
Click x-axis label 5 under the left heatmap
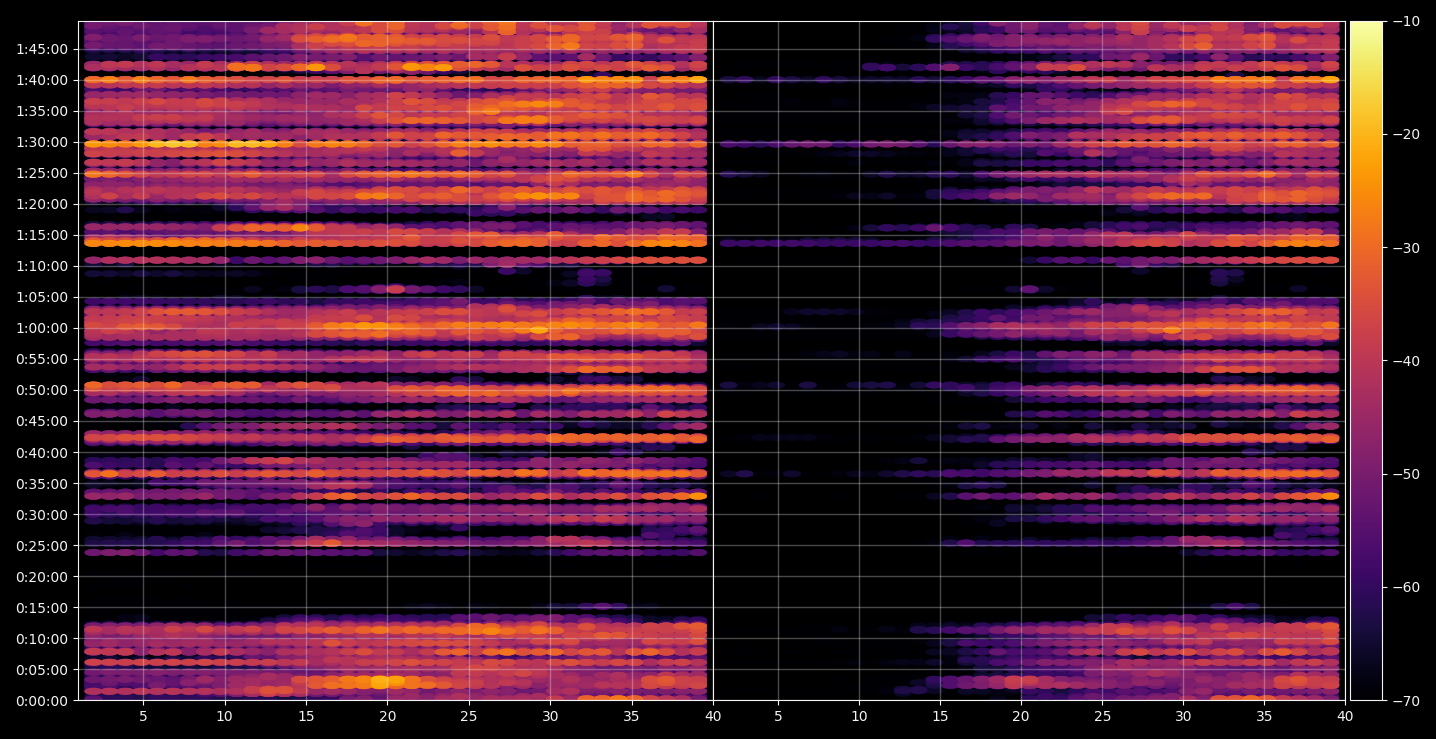click(x=143, y=717)
